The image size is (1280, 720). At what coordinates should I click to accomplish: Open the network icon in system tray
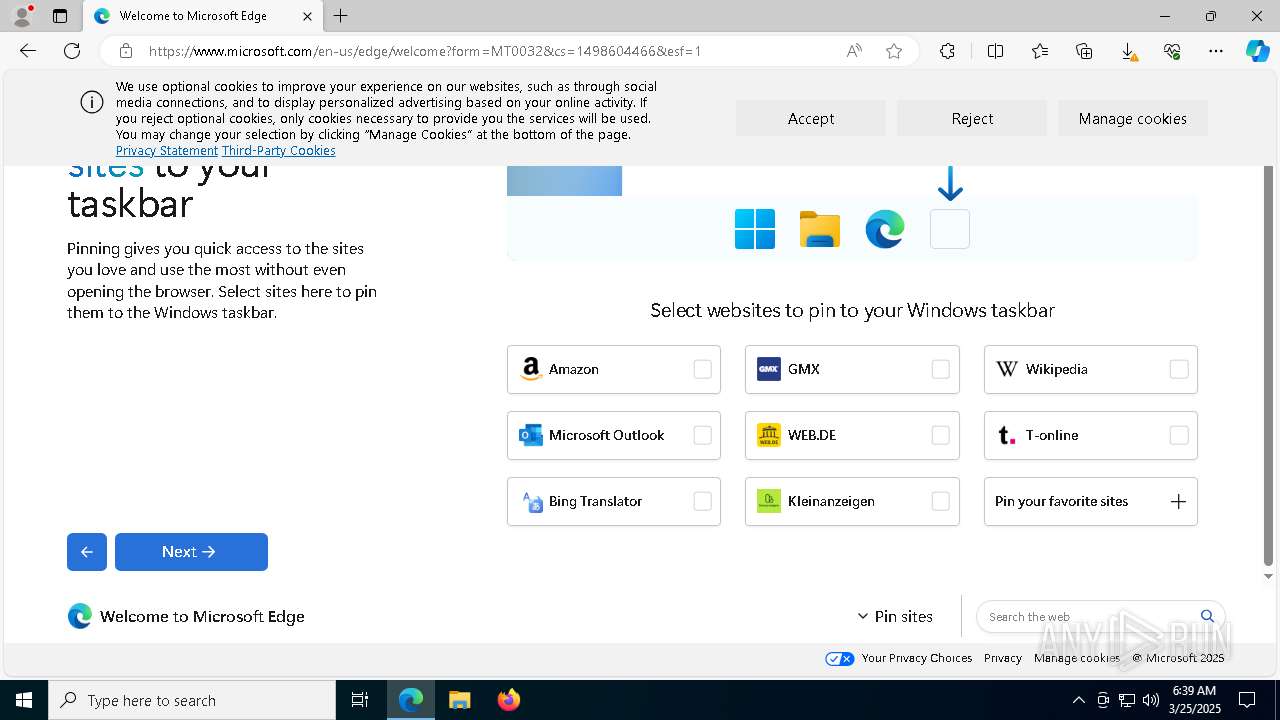click(1126, 700)
